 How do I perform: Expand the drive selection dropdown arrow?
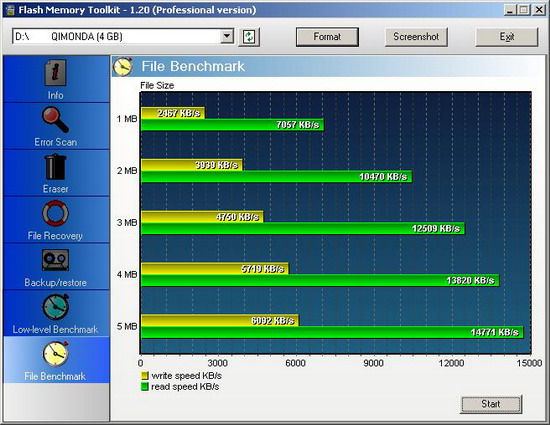(x=227, y=36)
